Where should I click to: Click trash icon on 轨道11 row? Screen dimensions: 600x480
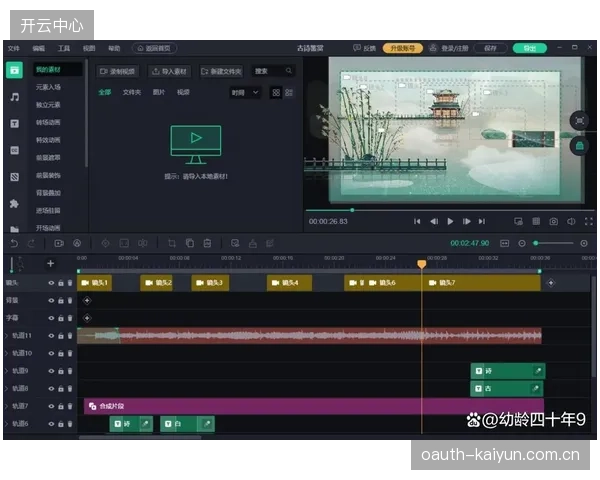(x=70, y=336)
